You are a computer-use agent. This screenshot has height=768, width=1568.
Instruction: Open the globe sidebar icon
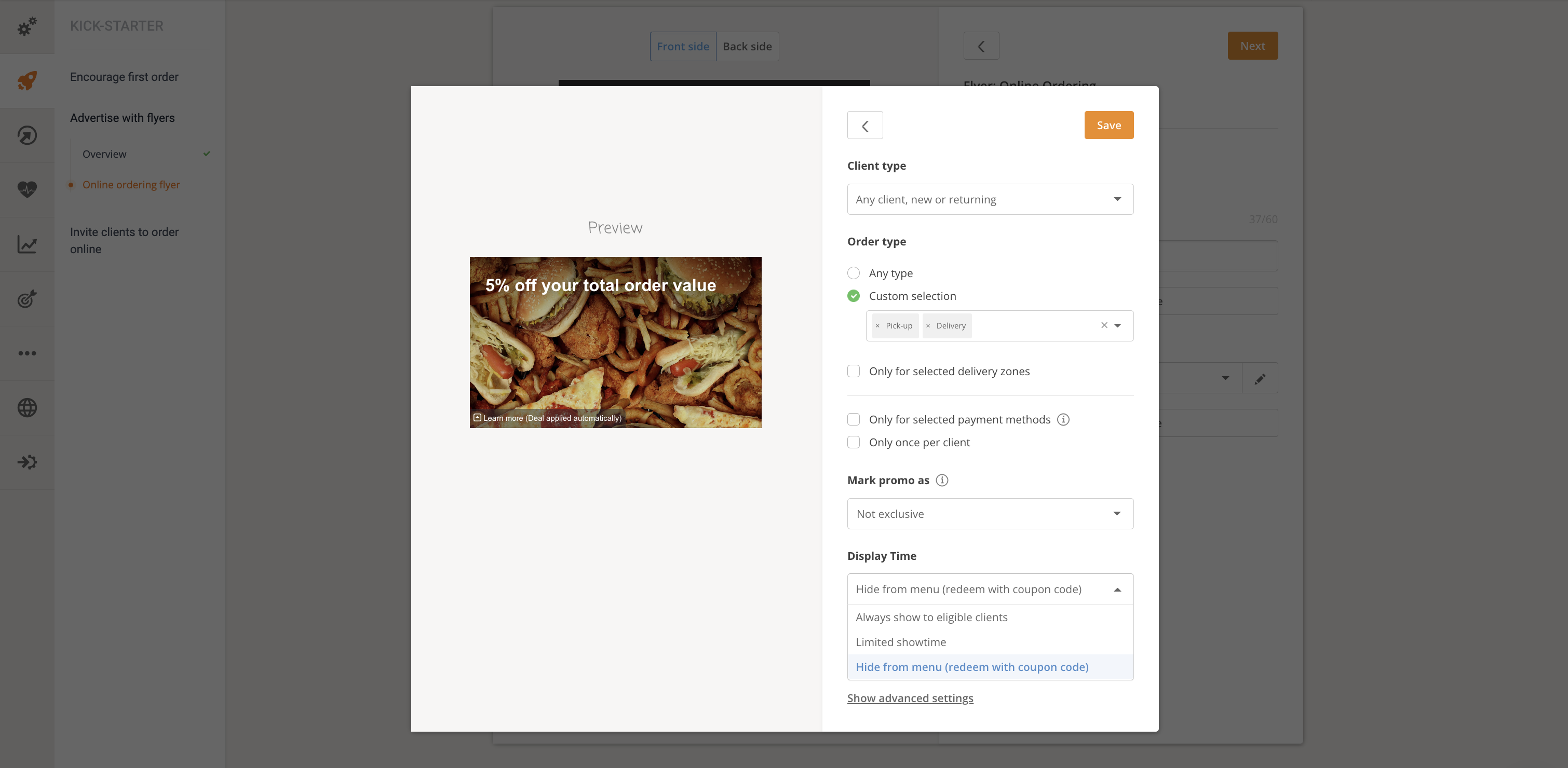pos(27,407)
